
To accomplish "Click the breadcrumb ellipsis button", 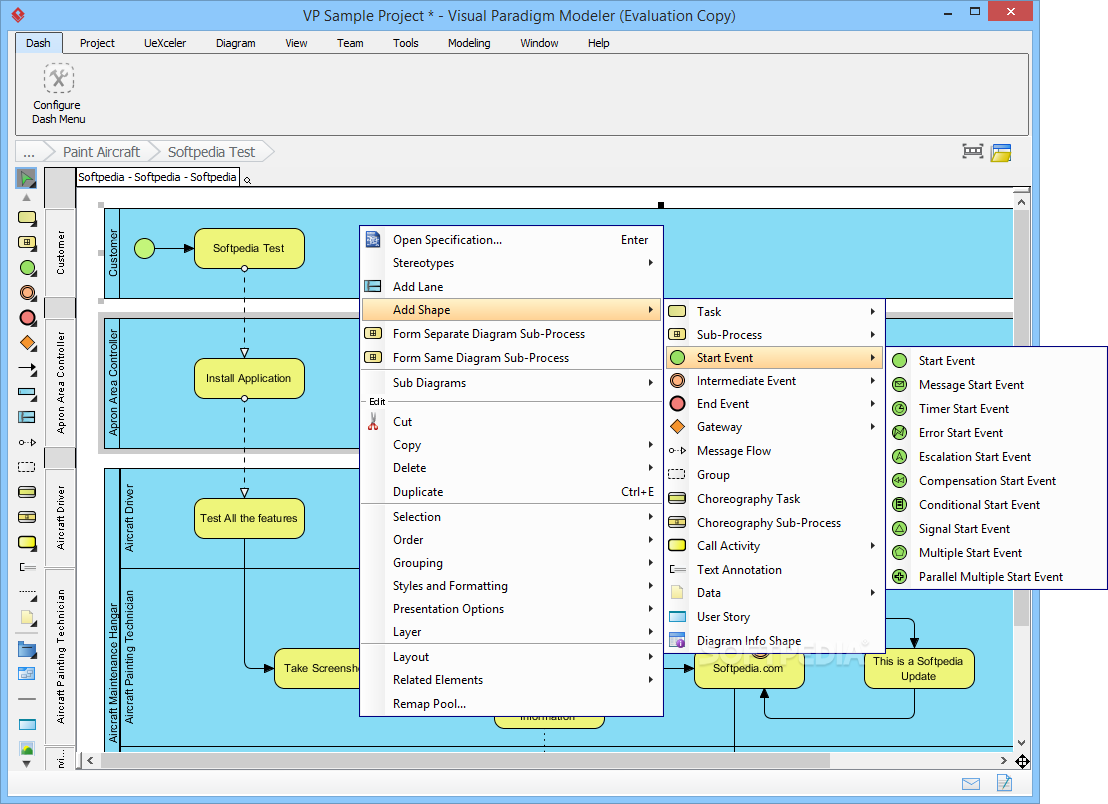I will click(x=29, y=152).
